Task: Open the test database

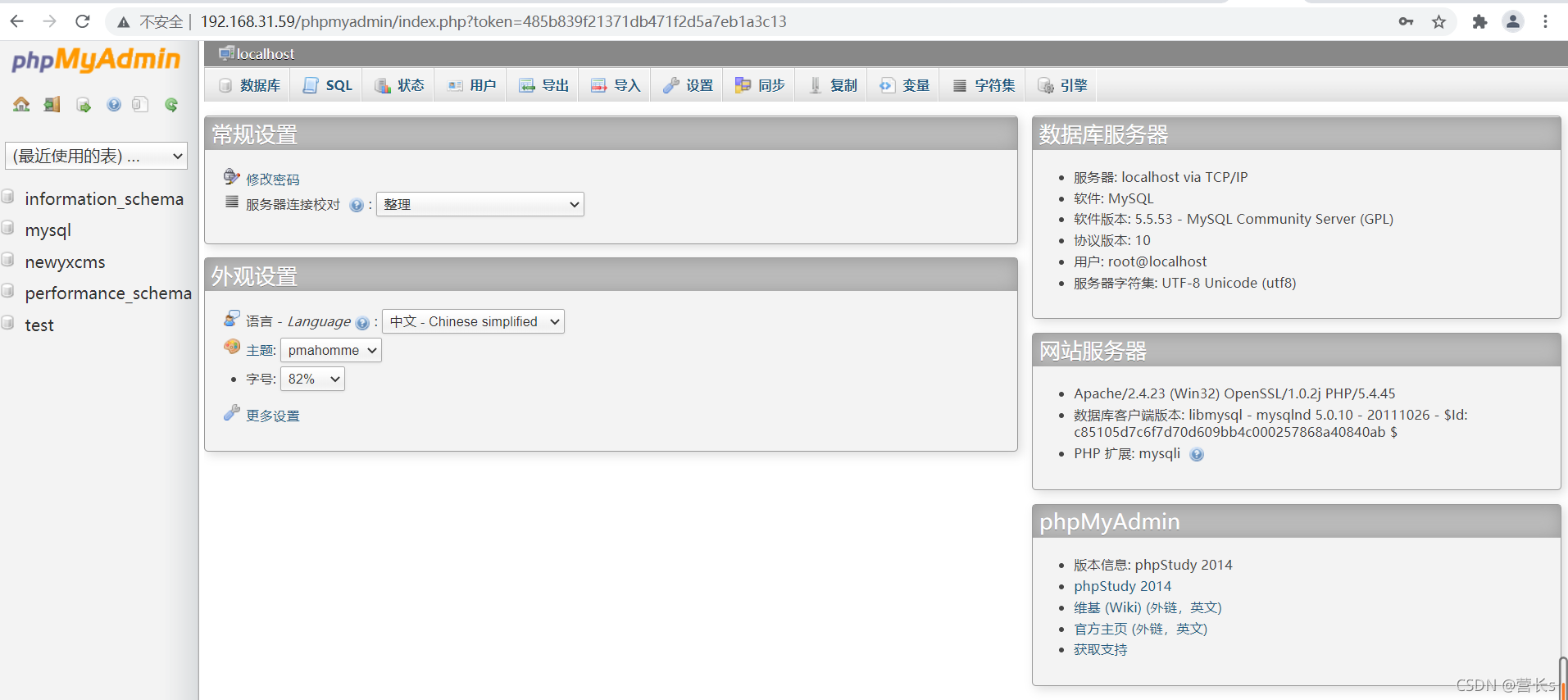Action: click(39, 325)
